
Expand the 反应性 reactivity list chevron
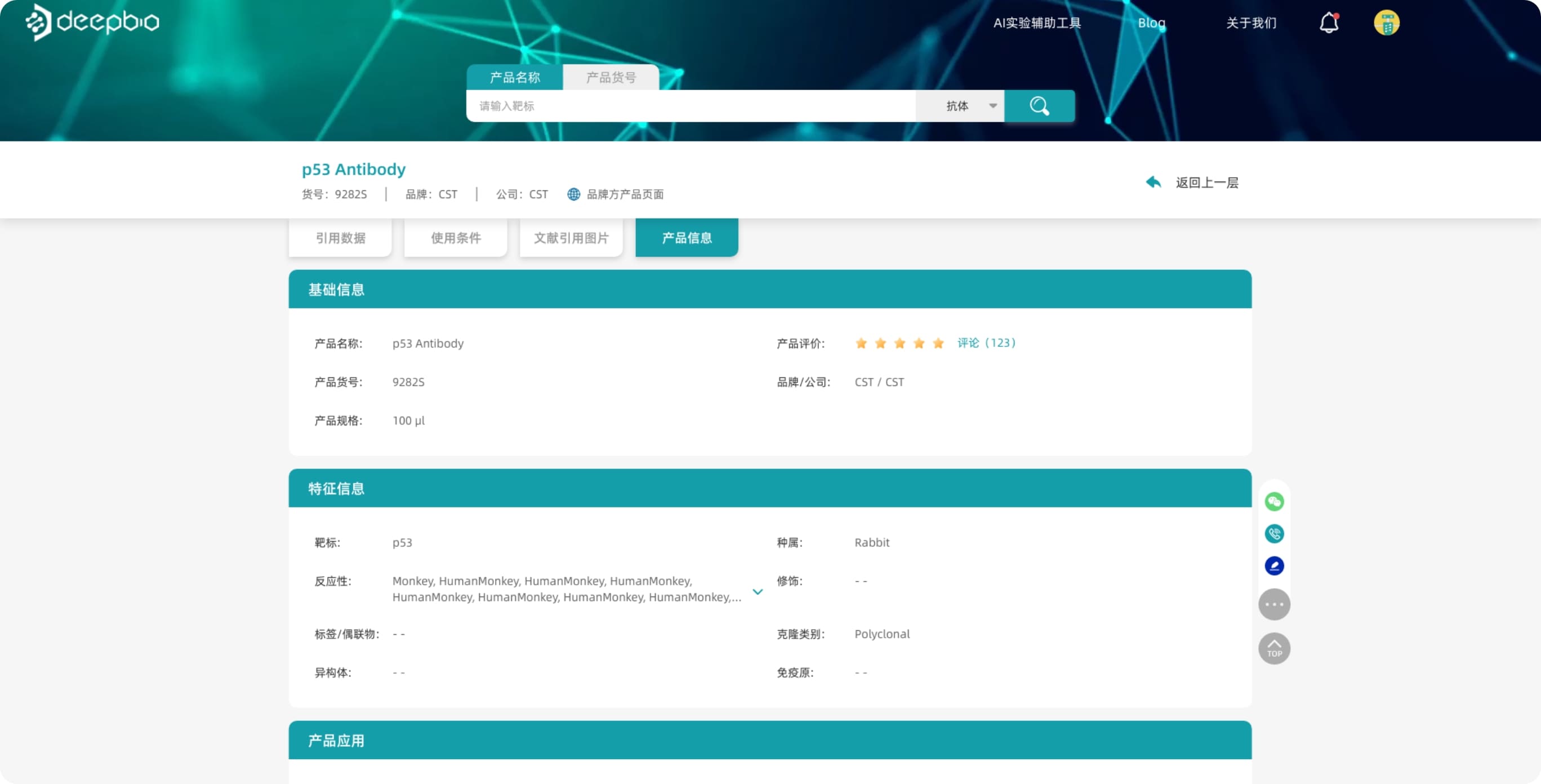click(758, 591)
